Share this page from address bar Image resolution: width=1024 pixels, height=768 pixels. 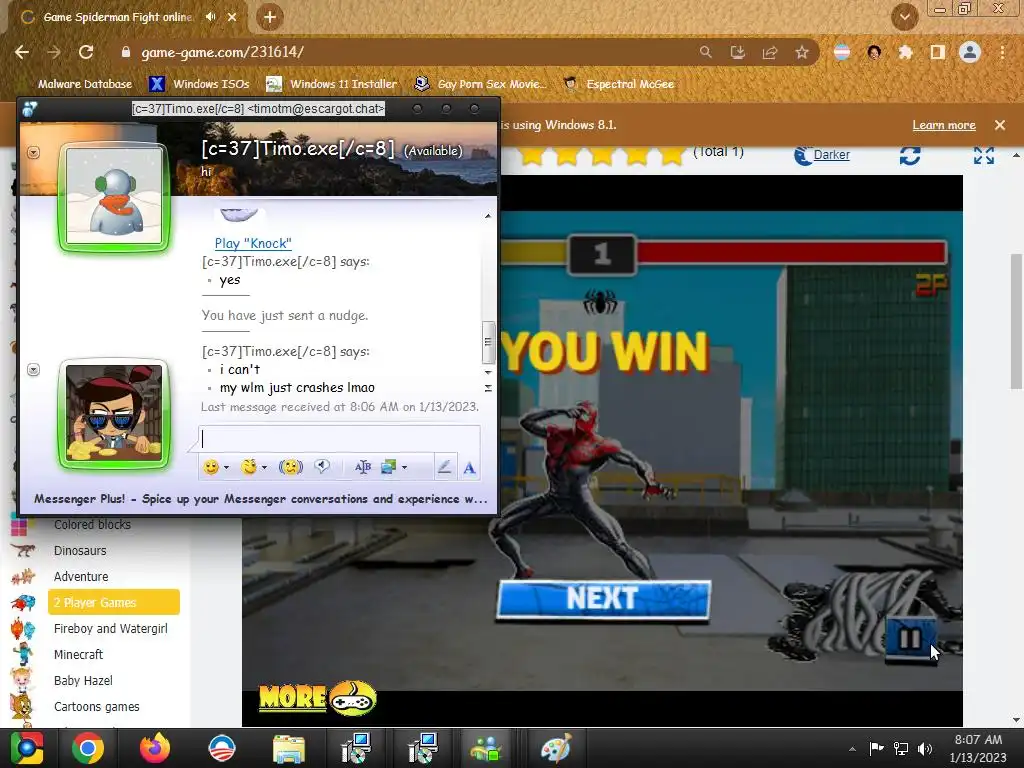point(769,52)
